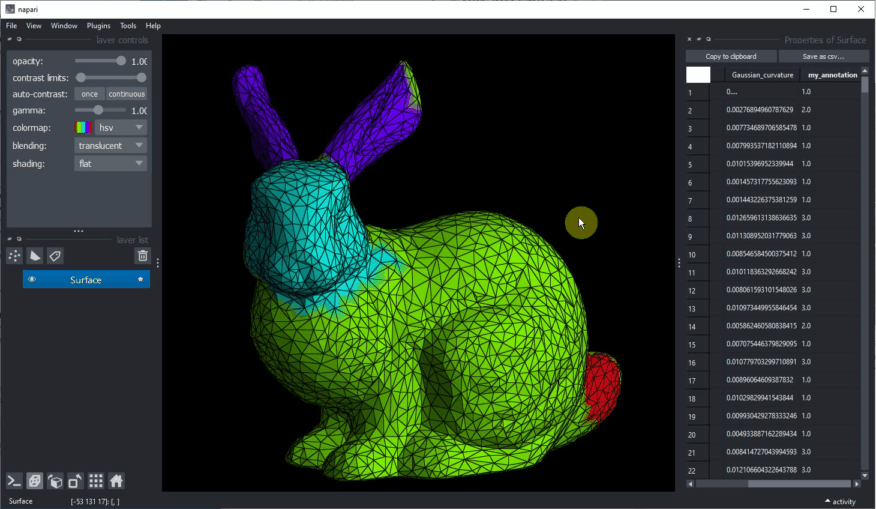Click the Copy to clipboard button

tap(730, 57)
